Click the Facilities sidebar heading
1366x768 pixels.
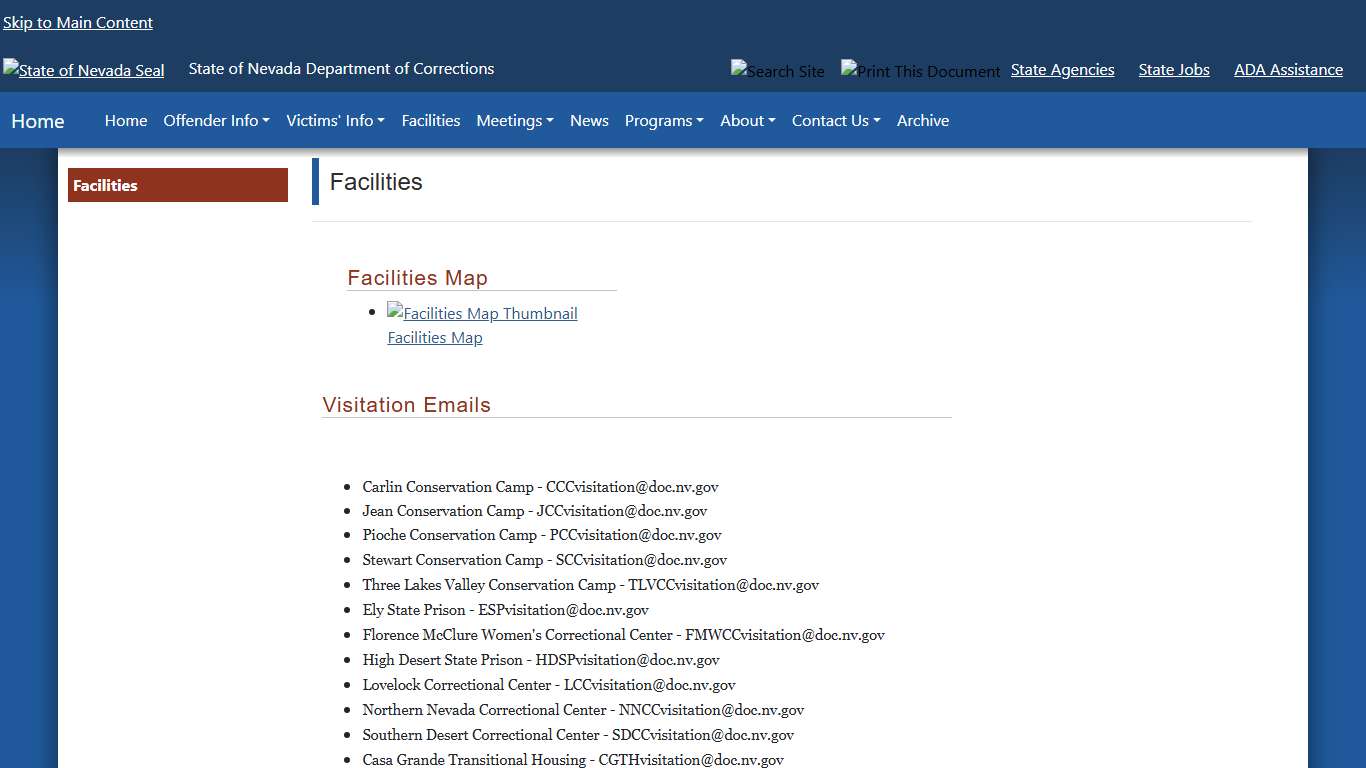coord(104,185)
